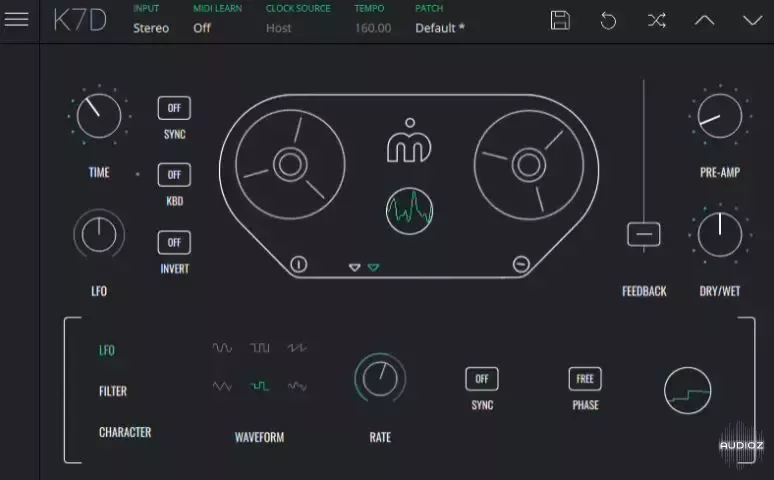Click the LFO amount knob
Viewport: 774px width, 480px height.
pyautogui.click(x=99, y=234)
